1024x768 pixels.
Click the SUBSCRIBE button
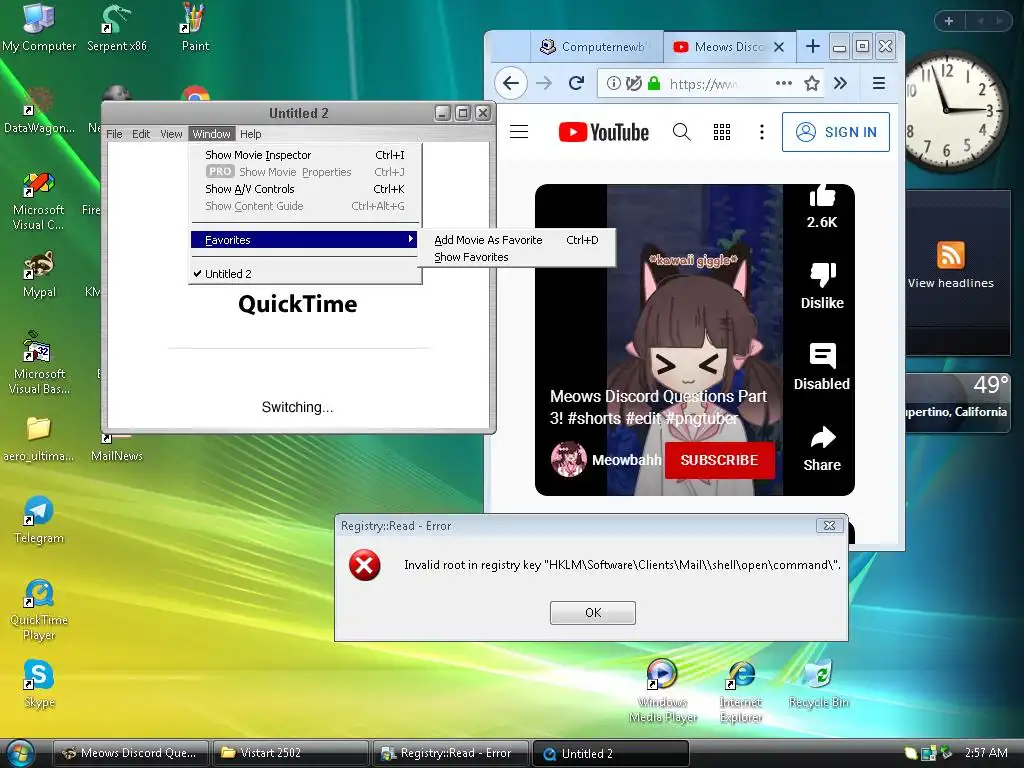pyautogui.click(x=719, y=460)
